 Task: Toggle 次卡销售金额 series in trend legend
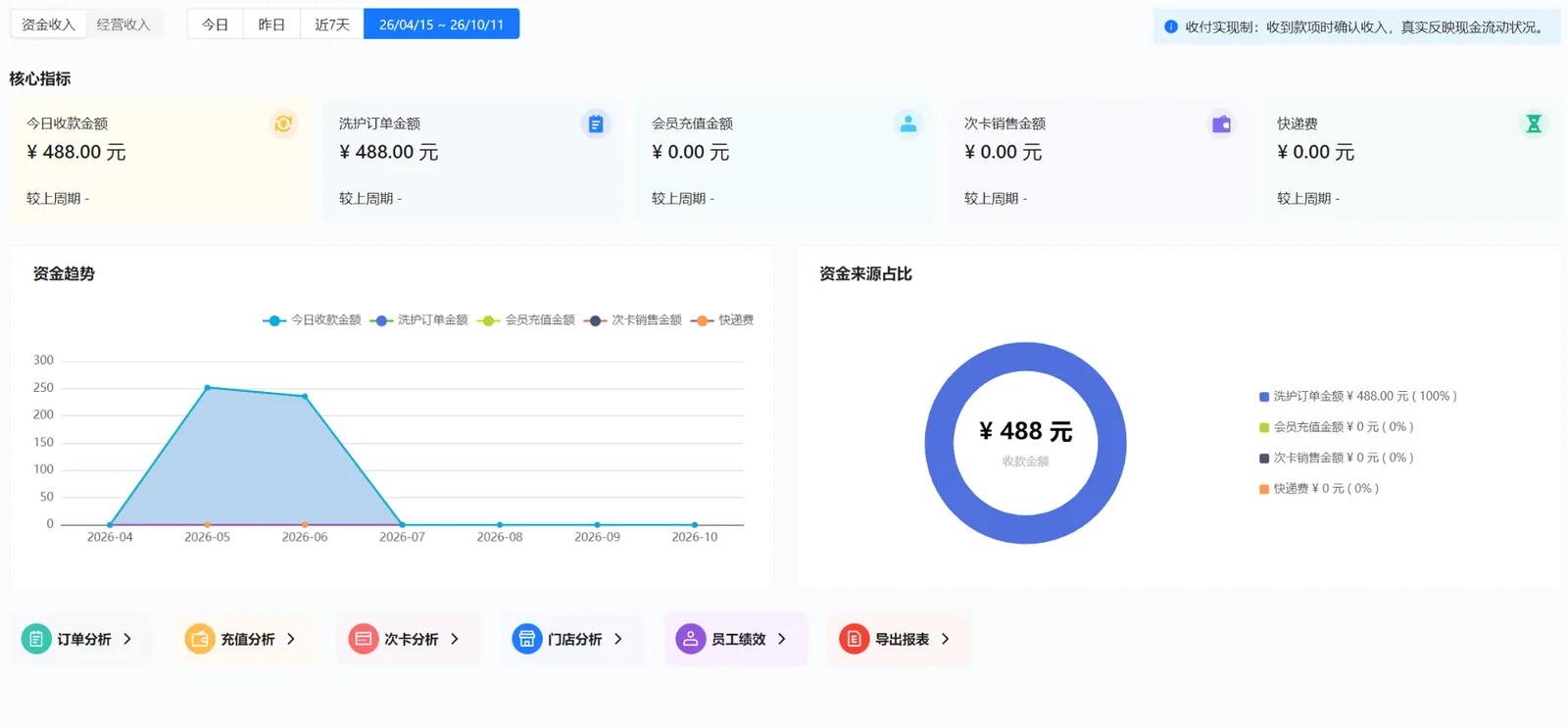tap(633, 320)
